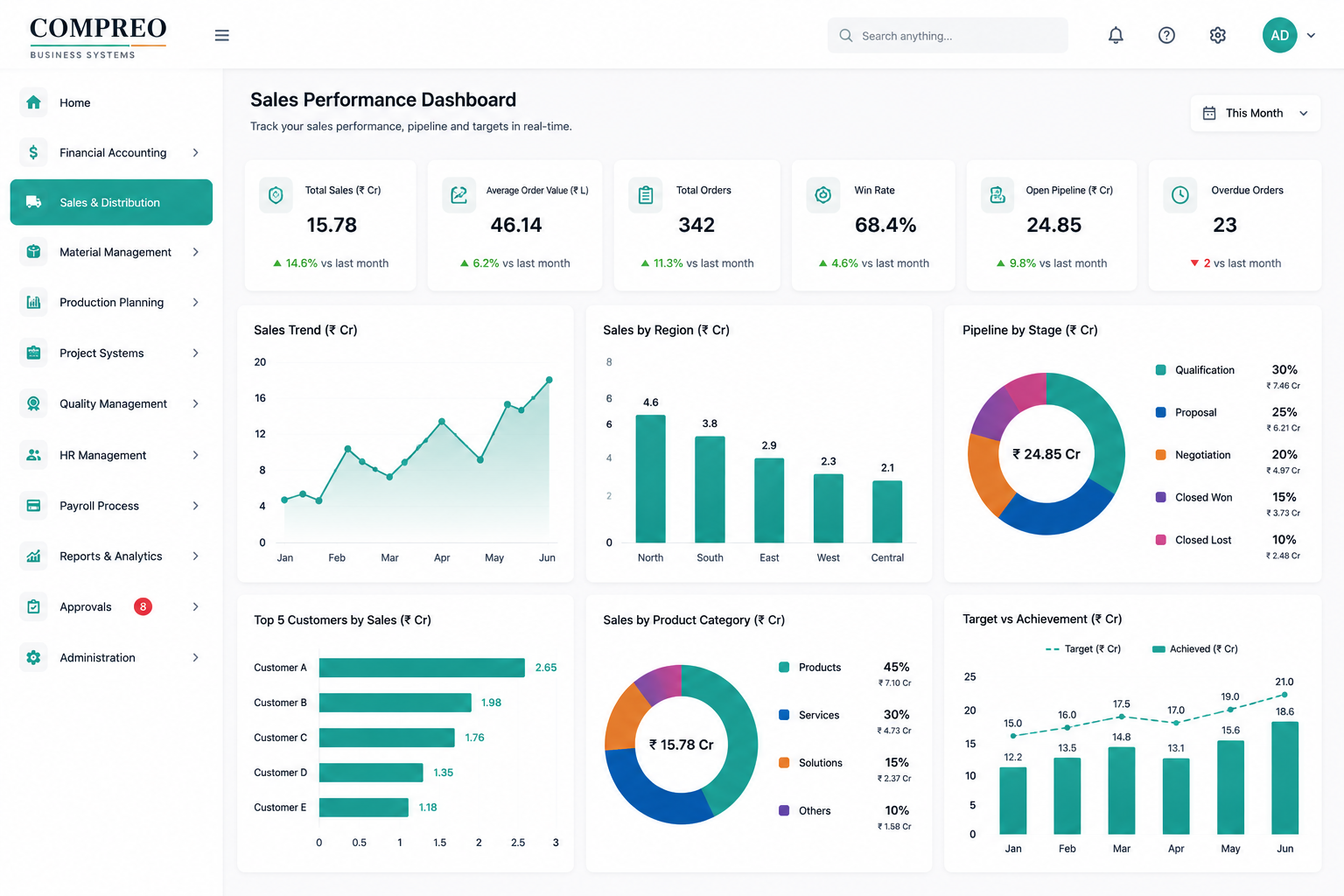1344x896 pixels.
Task: Open the Administration menu label
Action: point(97,657)
